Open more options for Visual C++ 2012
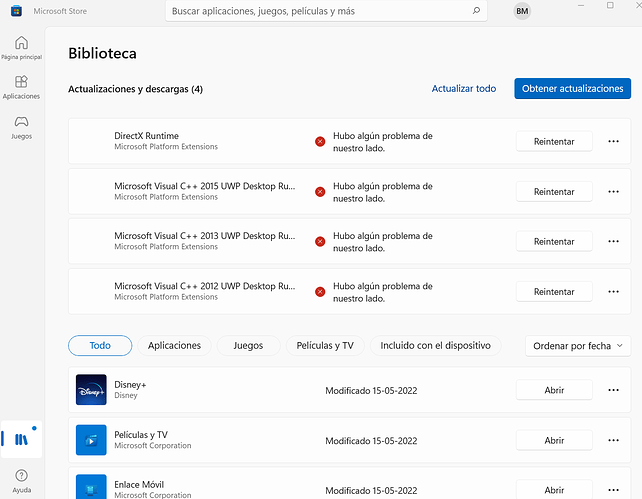Viewport: 642px width, 499px height. pos(613,291)
